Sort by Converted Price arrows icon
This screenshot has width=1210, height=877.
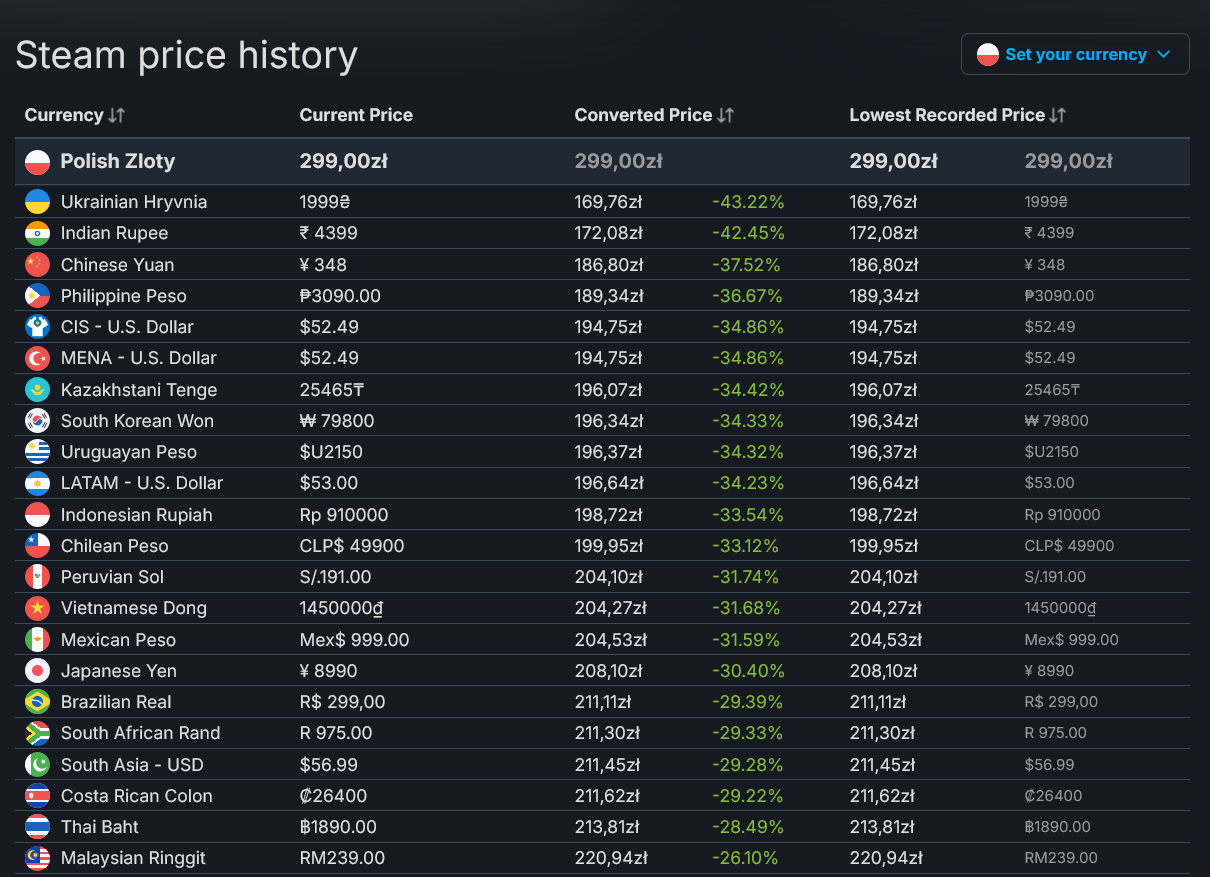(x=726, y=115)
